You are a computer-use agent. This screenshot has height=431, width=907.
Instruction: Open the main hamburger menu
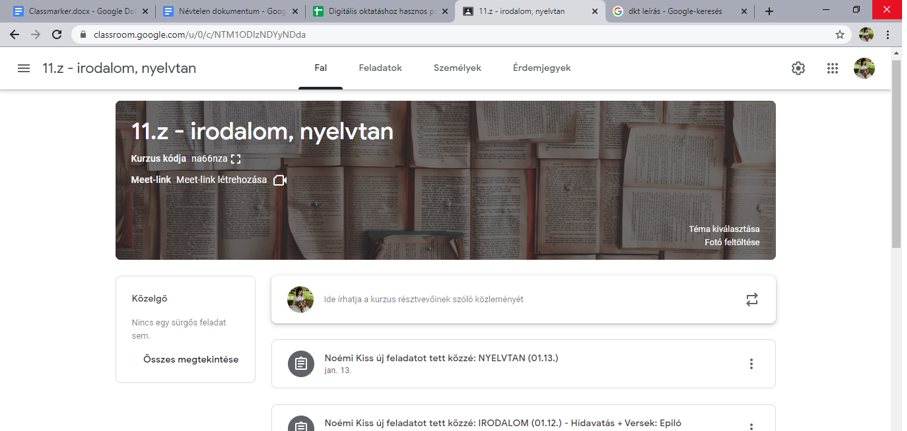(24, 68)
